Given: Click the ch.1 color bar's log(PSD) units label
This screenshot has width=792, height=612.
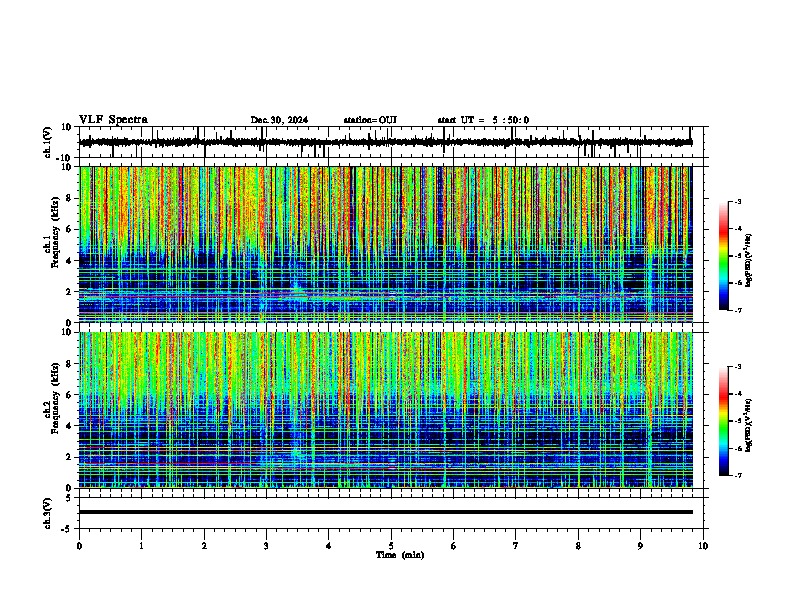Looking at the screenshot, I should click(x=749, y=260).
